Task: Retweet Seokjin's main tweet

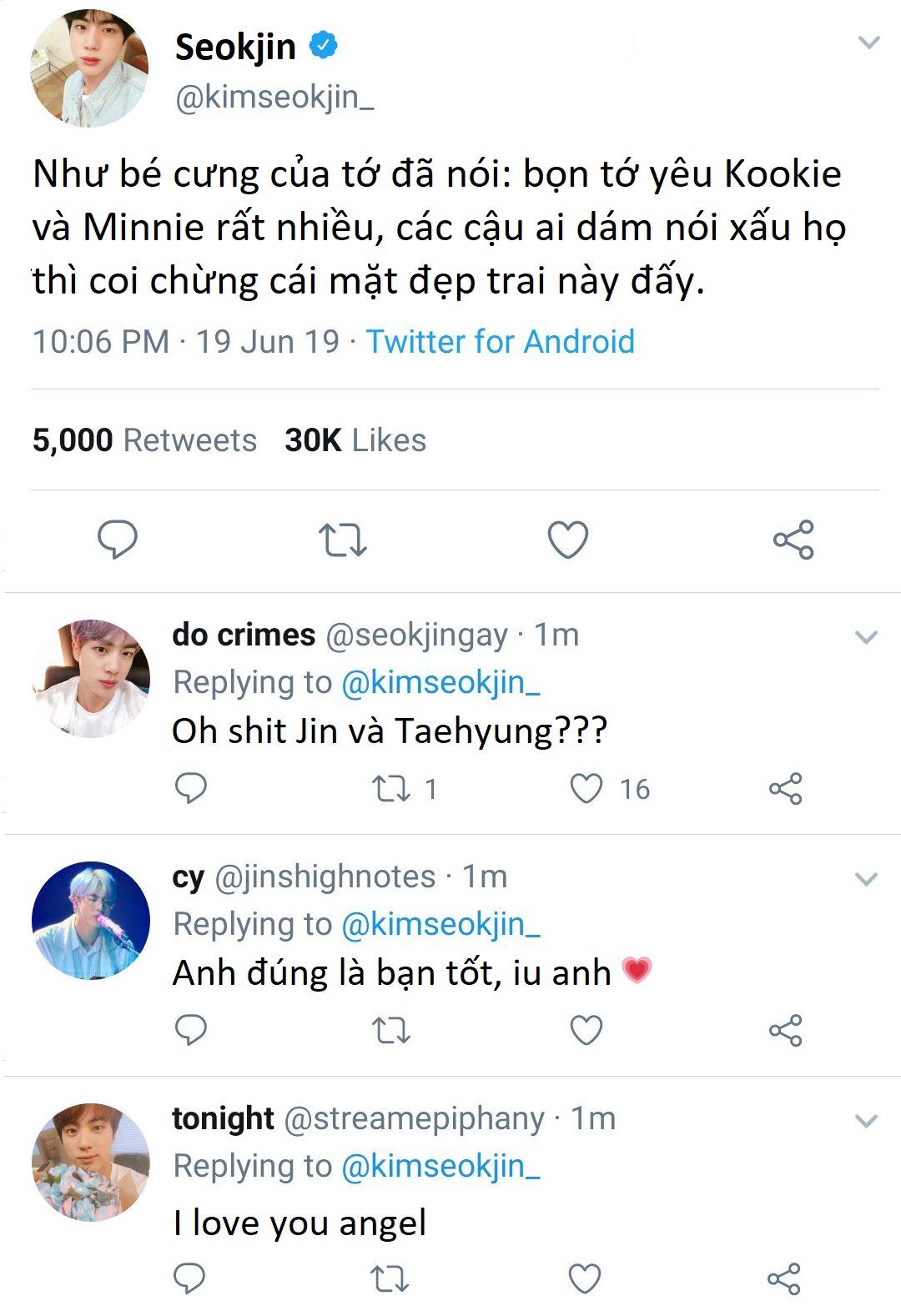Action: 343,540
